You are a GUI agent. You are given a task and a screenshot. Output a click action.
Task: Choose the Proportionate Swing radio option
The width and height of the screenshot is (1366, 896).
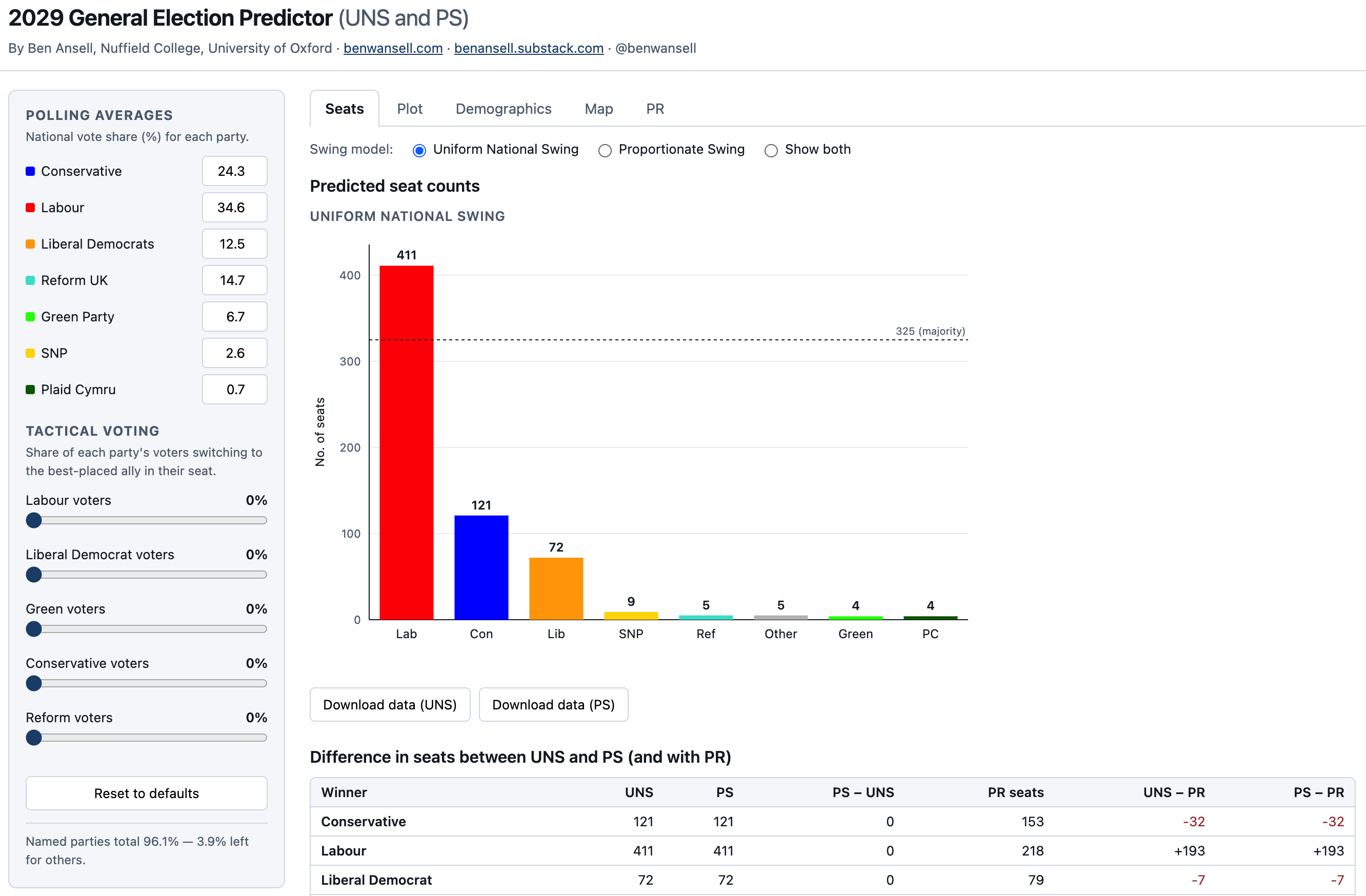605,150
